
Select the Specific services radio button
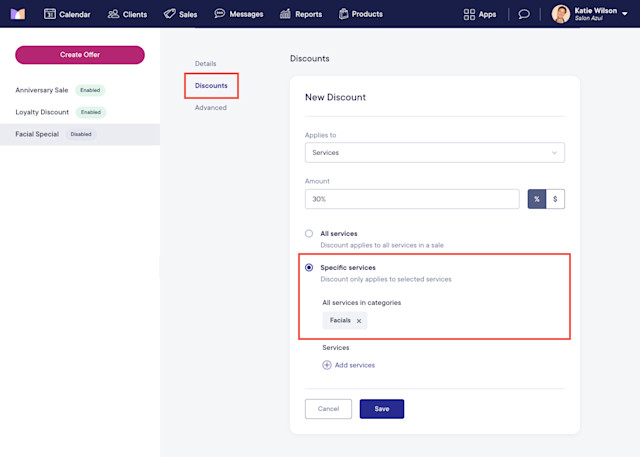(x=309, y=267)
